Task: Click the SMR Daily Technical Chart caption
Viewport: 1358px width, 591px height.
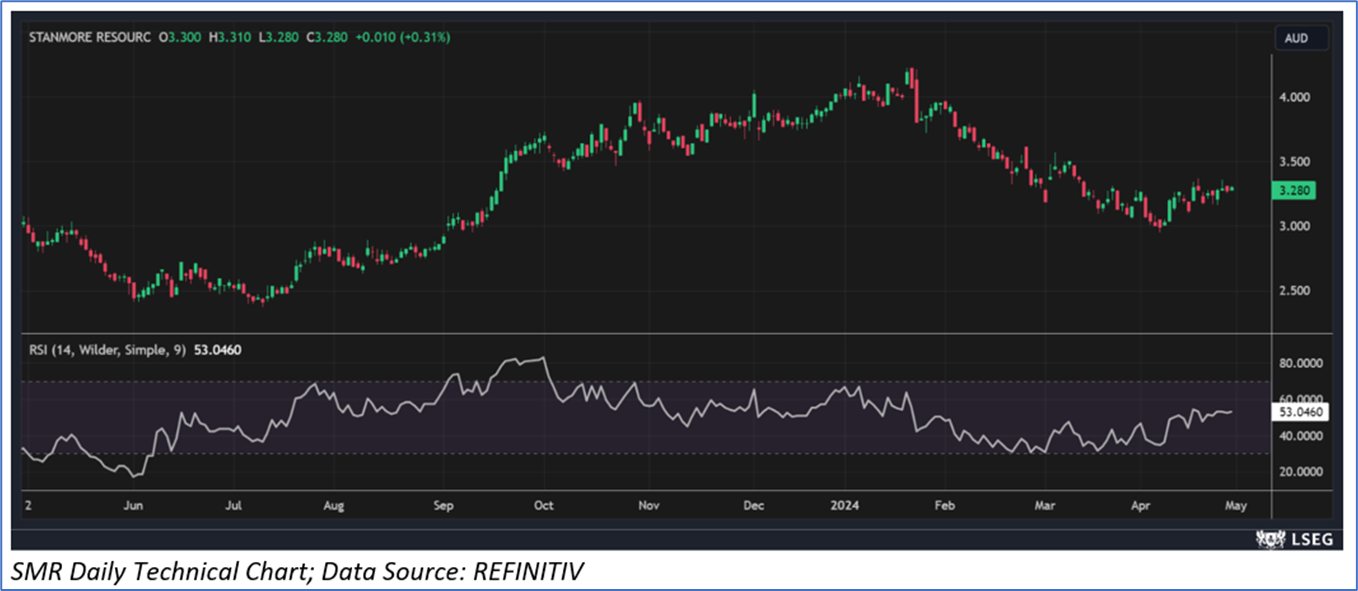Action: point(298,572)
